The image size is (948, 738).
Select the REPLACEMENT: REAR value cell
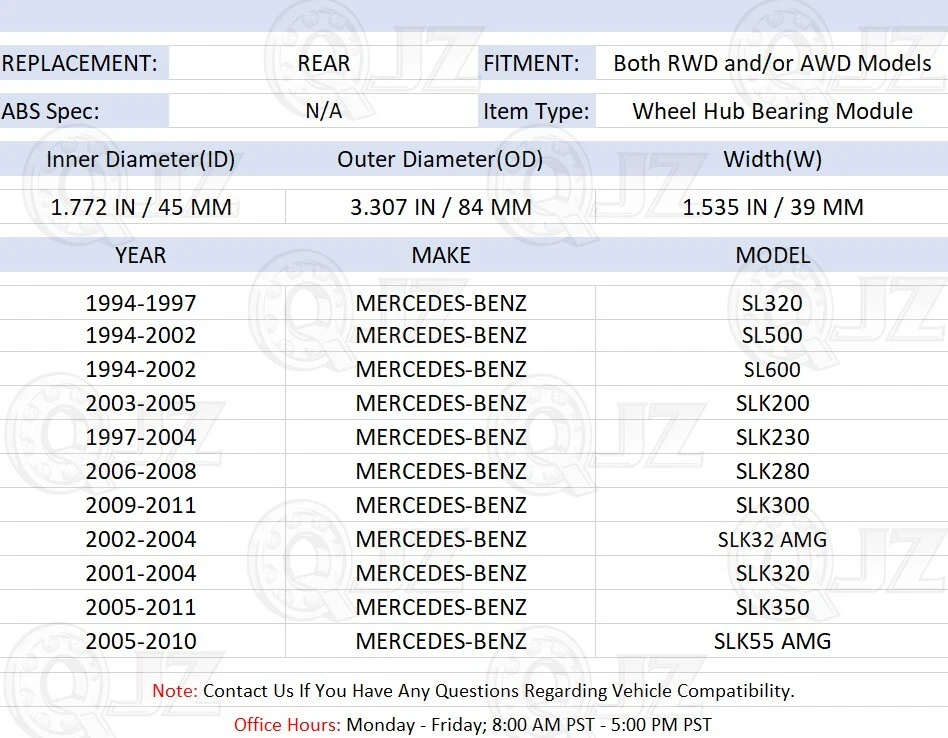pyautogui.click(x=322, y=62)
